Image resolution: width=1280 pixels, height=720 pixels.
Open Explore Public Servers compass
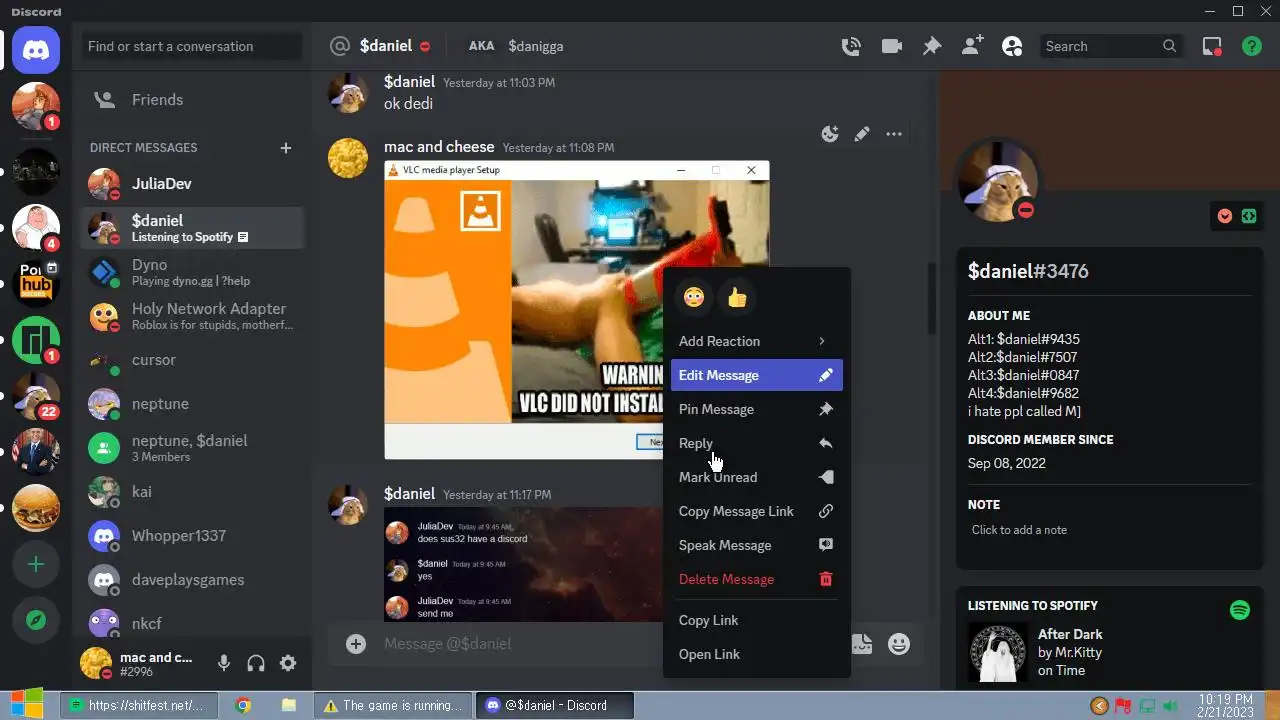coord(36,621)
